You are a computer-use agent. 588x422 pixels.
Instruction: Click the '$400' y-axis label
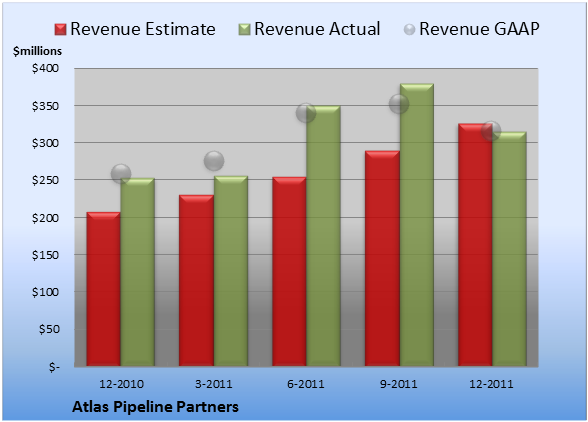45,68
